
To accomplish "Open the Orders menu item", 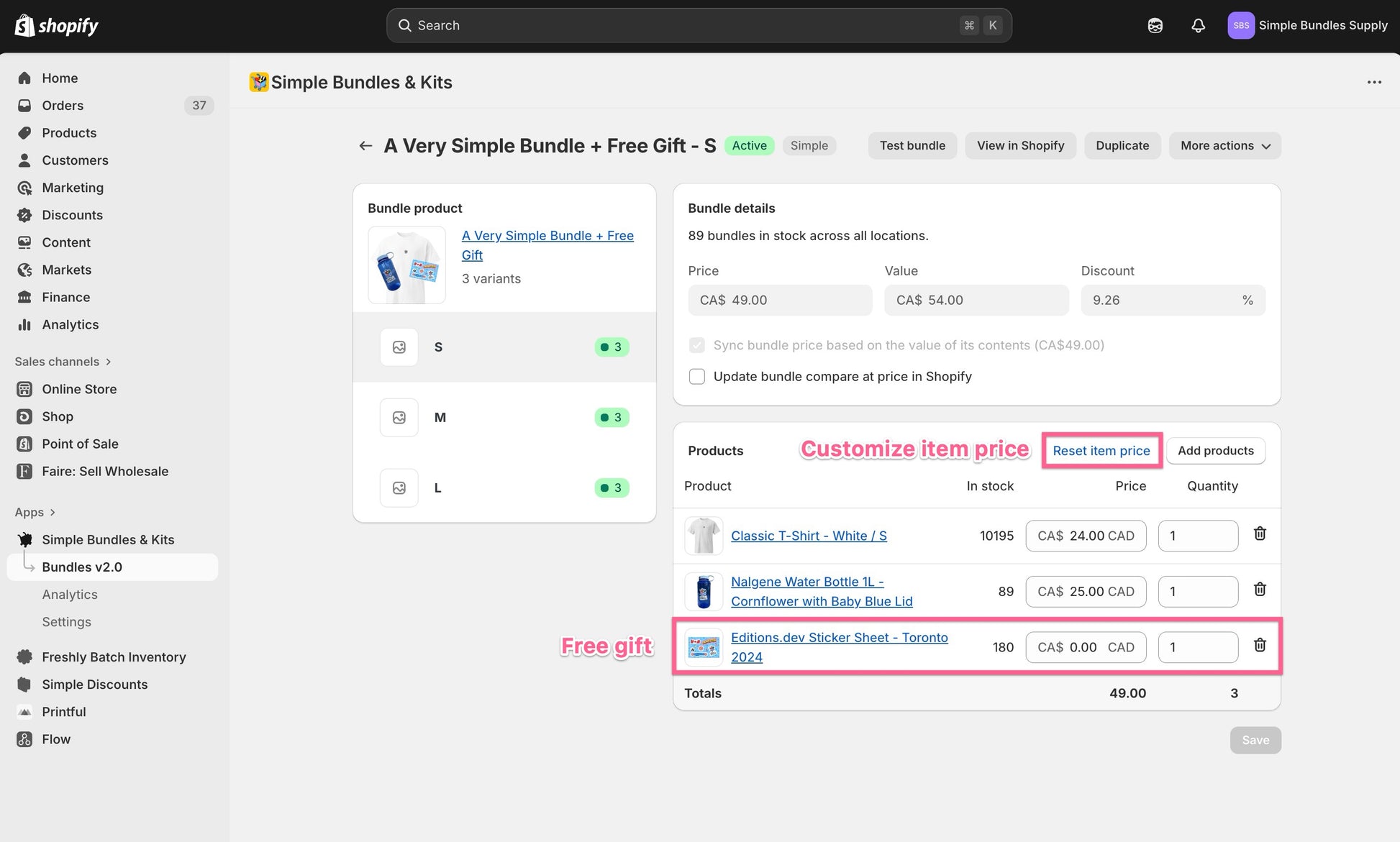I will tap(63, 106).
